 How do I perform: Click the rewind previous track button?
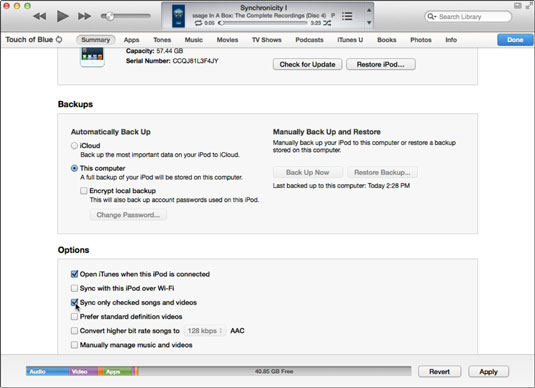[x=40, y=16]
